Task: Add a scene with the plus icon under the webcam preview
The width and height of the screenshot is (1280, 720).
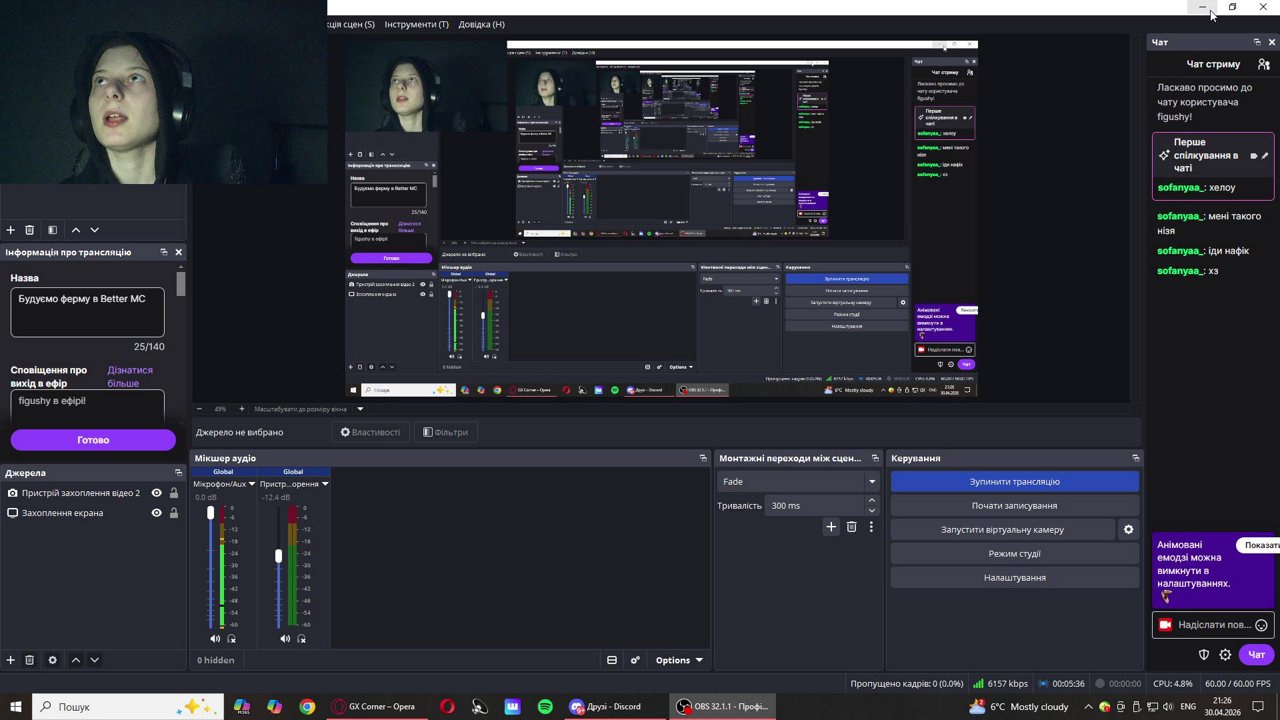Action: pos(11,230)
